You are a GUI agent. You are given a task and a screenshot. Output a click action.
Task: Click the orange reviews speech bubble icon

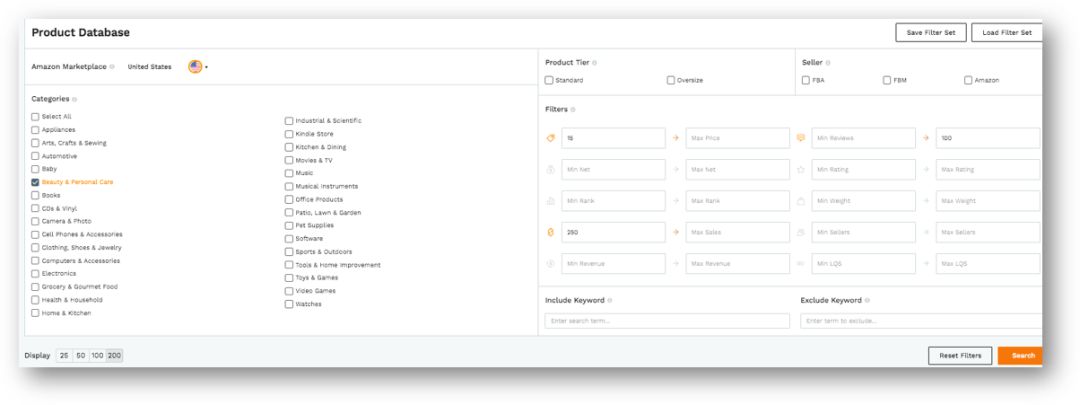pyautogui.click(x=801, y=138)
